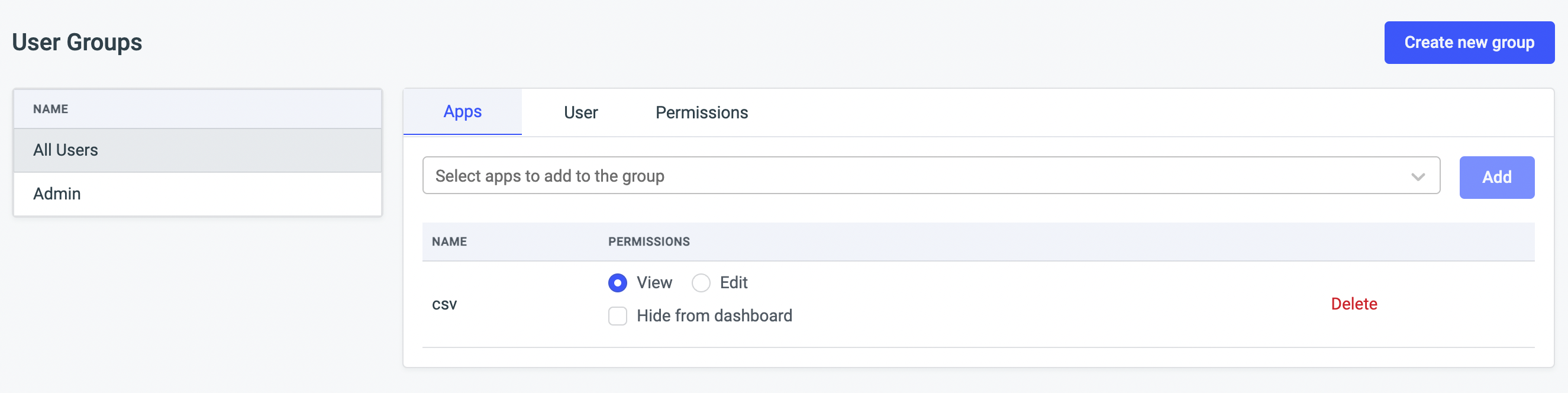
Task: Click the NAME header in groups list
Action: click(x=50, y=109)
